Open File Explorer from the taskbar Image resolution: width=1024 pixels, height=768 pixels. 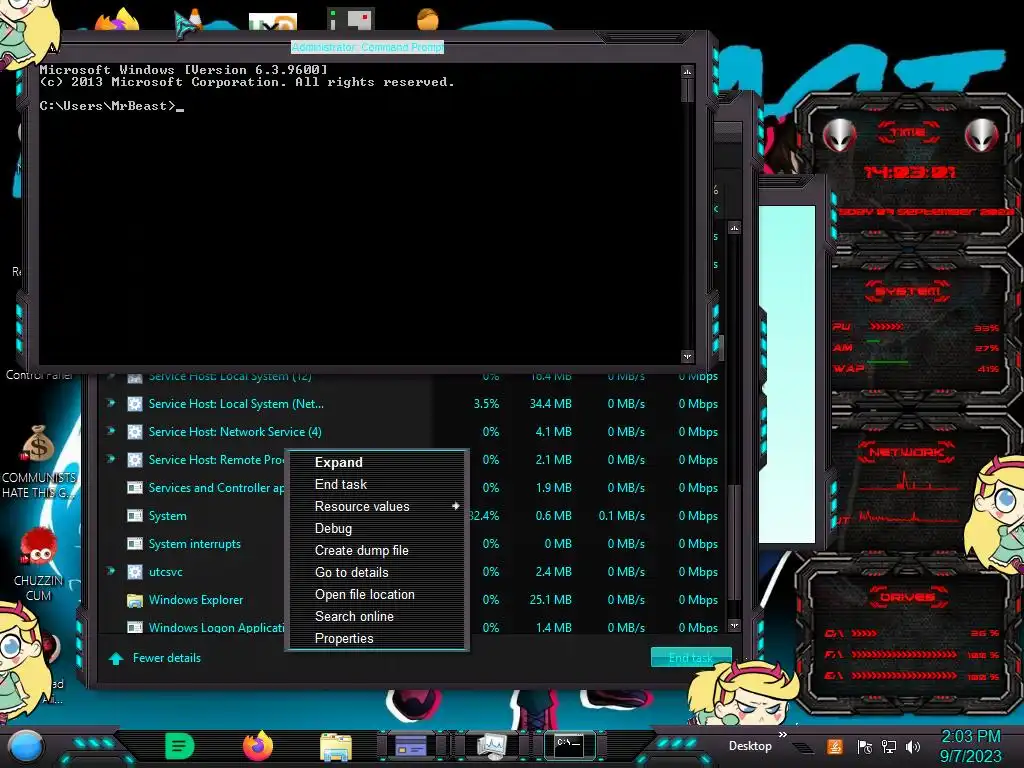[x=336, y=746]
